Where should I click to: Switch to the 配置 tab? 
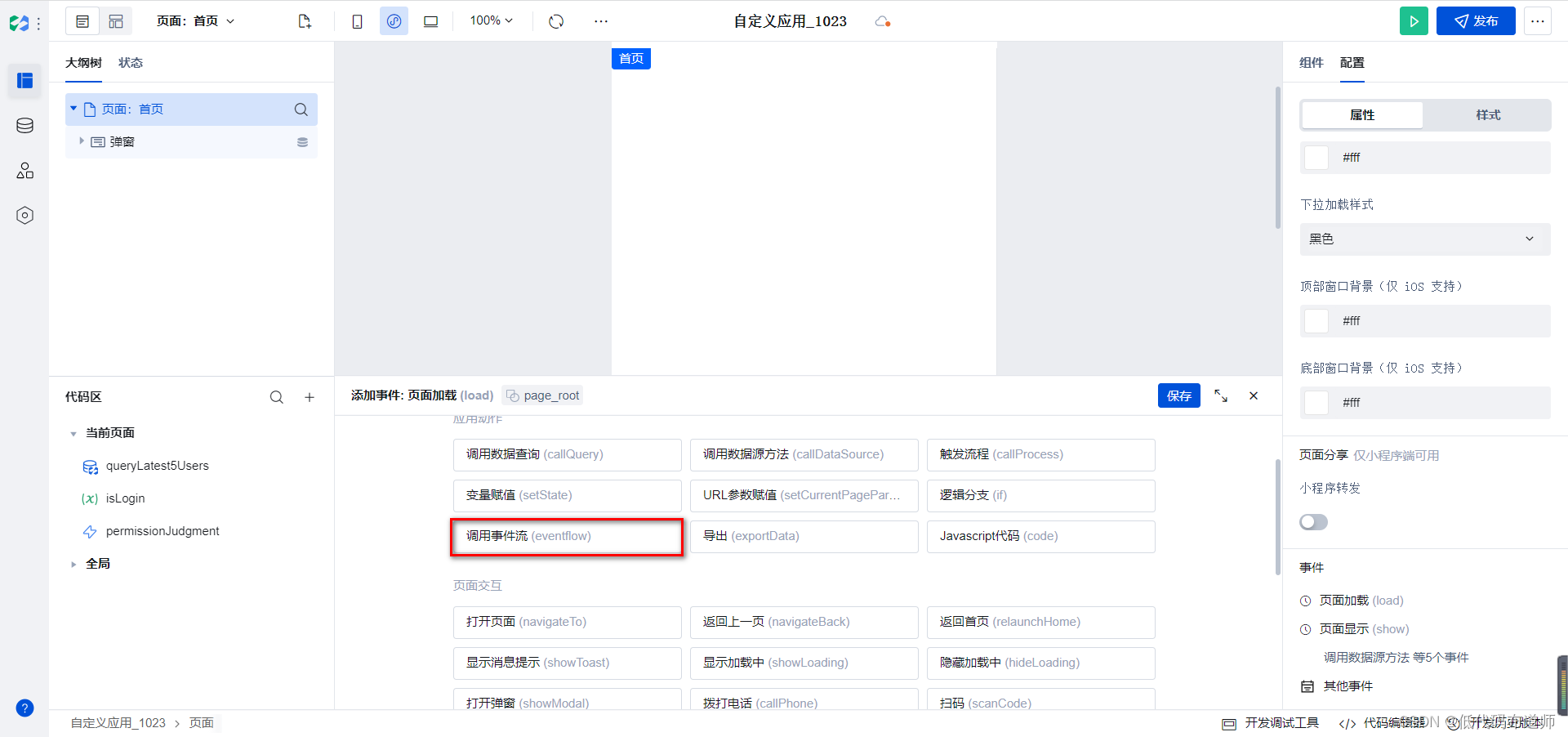(x=1352, y=63)
